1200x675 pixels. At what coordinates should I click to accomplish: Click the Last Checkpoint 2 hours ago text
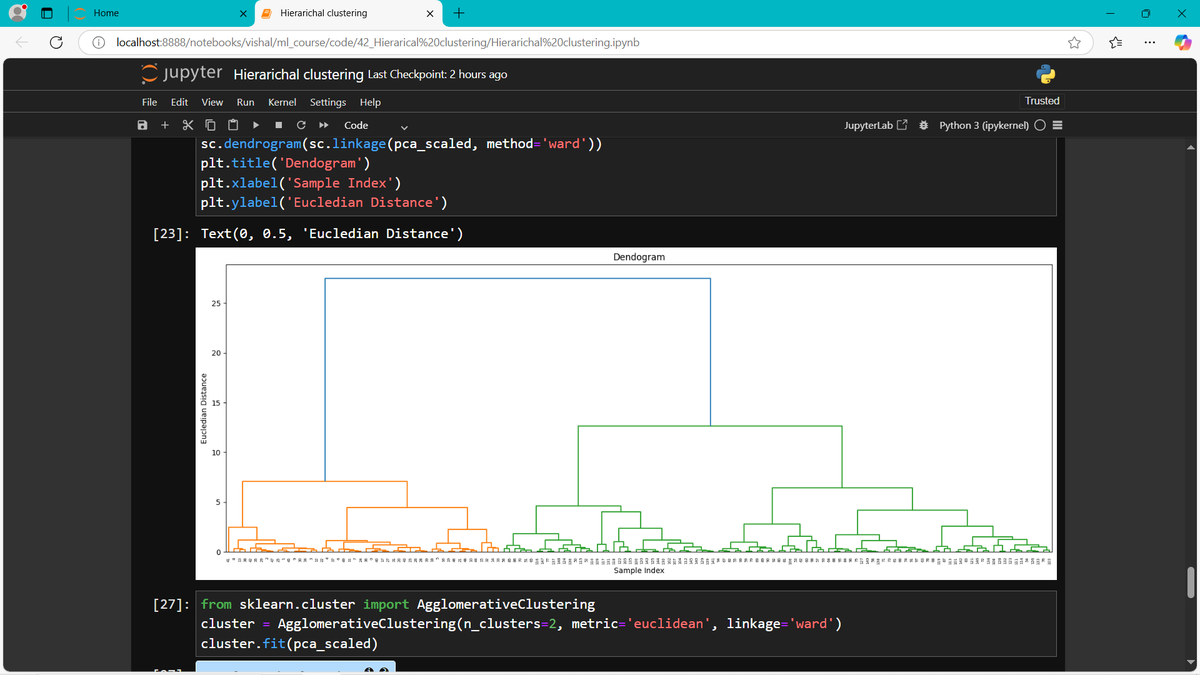(x=437, y=74)
